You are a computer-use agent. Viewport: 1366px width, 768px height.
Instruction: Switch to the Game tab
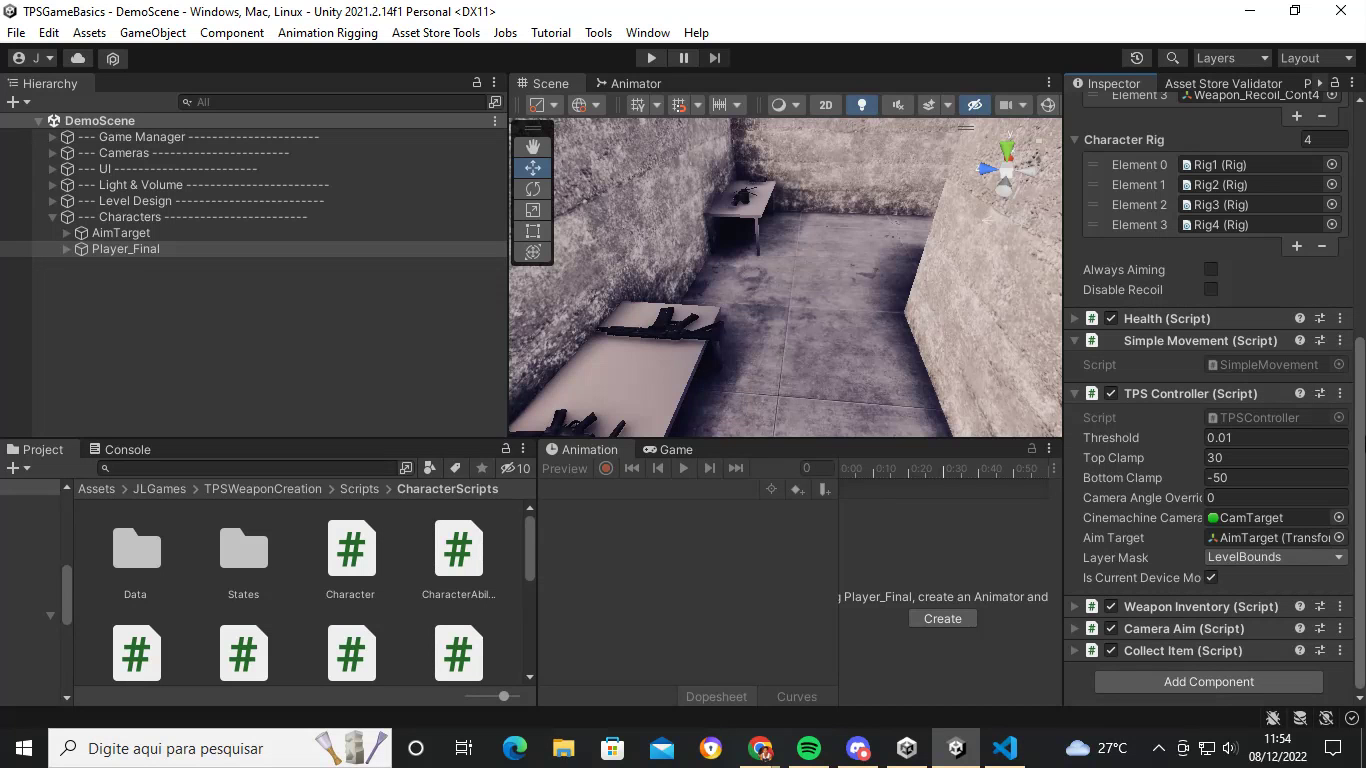click(x=668, y=449)
